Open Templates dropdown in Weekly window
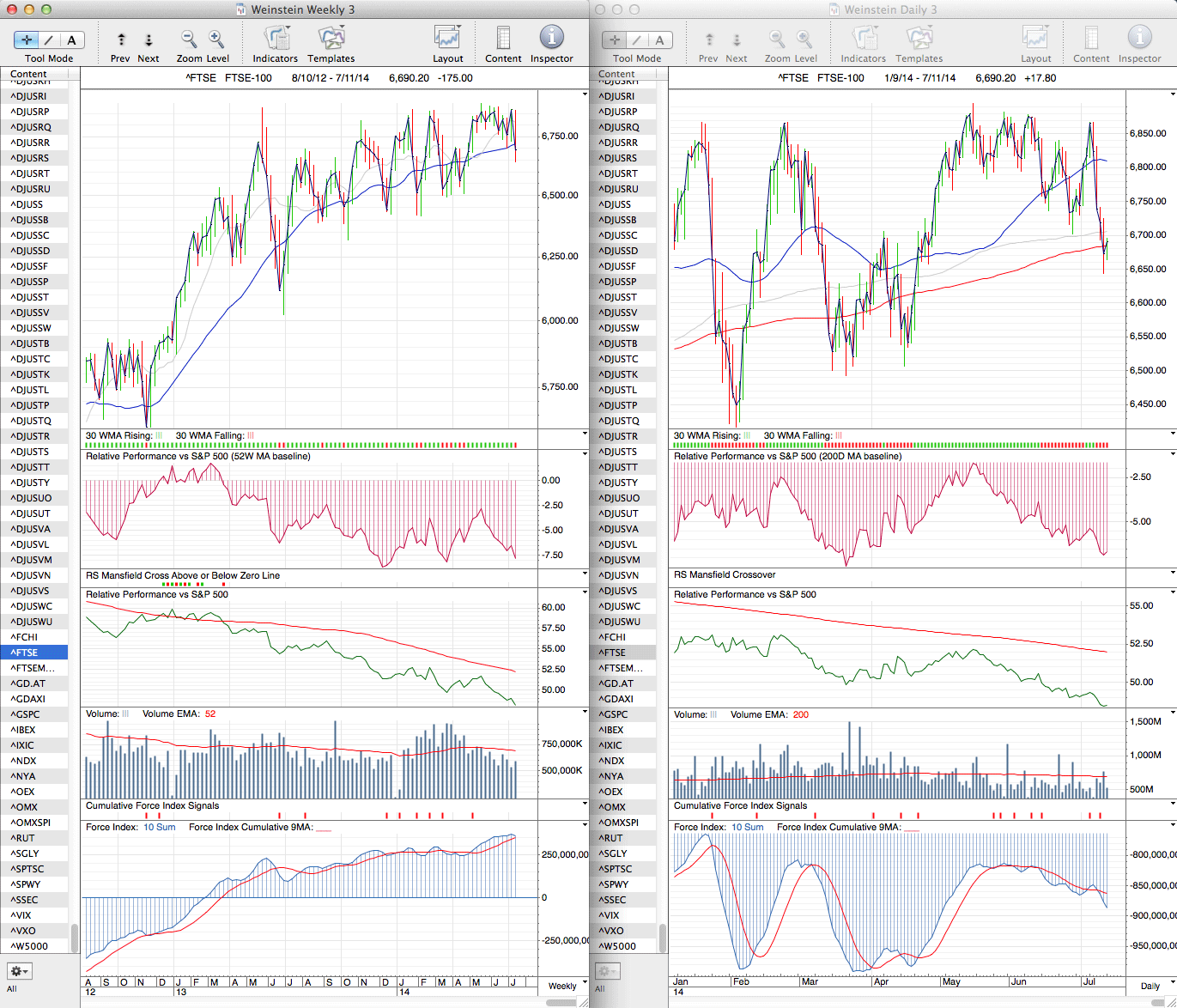This screenshot has width=1177, height=1008. tap(331, 38)
